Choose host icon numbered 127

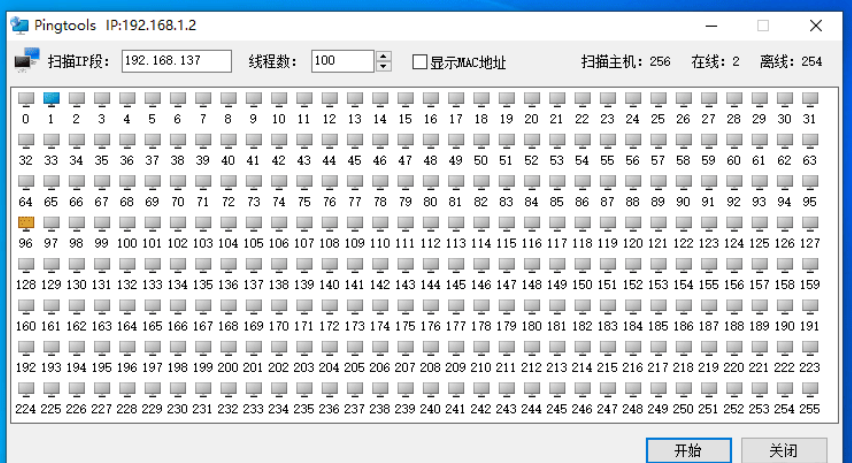point(810,223)
